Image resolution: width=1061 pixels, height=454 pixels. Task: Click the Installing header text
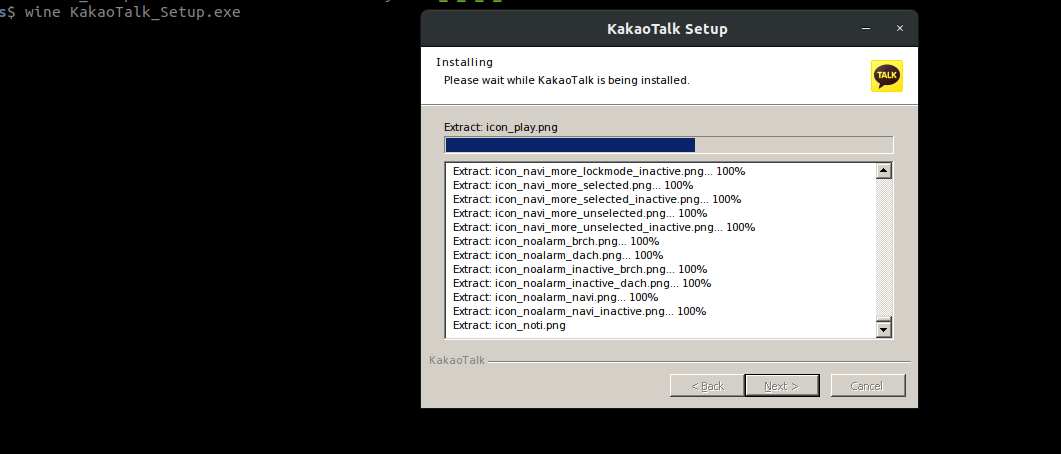click(464, 62)
